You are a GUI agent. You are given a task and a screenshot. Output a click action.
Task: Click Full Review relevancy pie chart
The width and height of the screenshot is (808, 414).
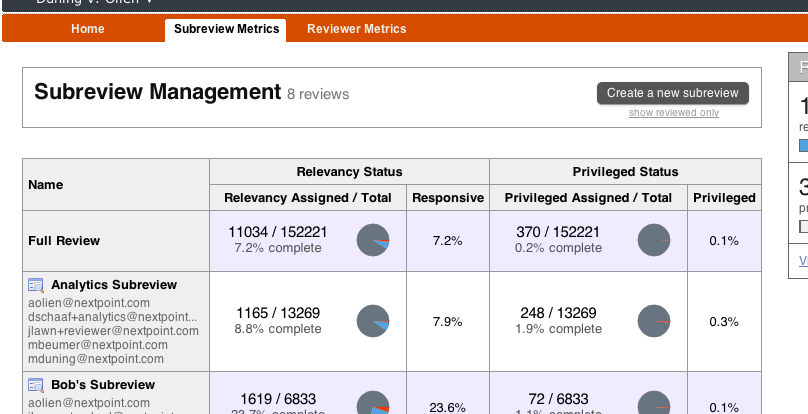tap(373, 240)
